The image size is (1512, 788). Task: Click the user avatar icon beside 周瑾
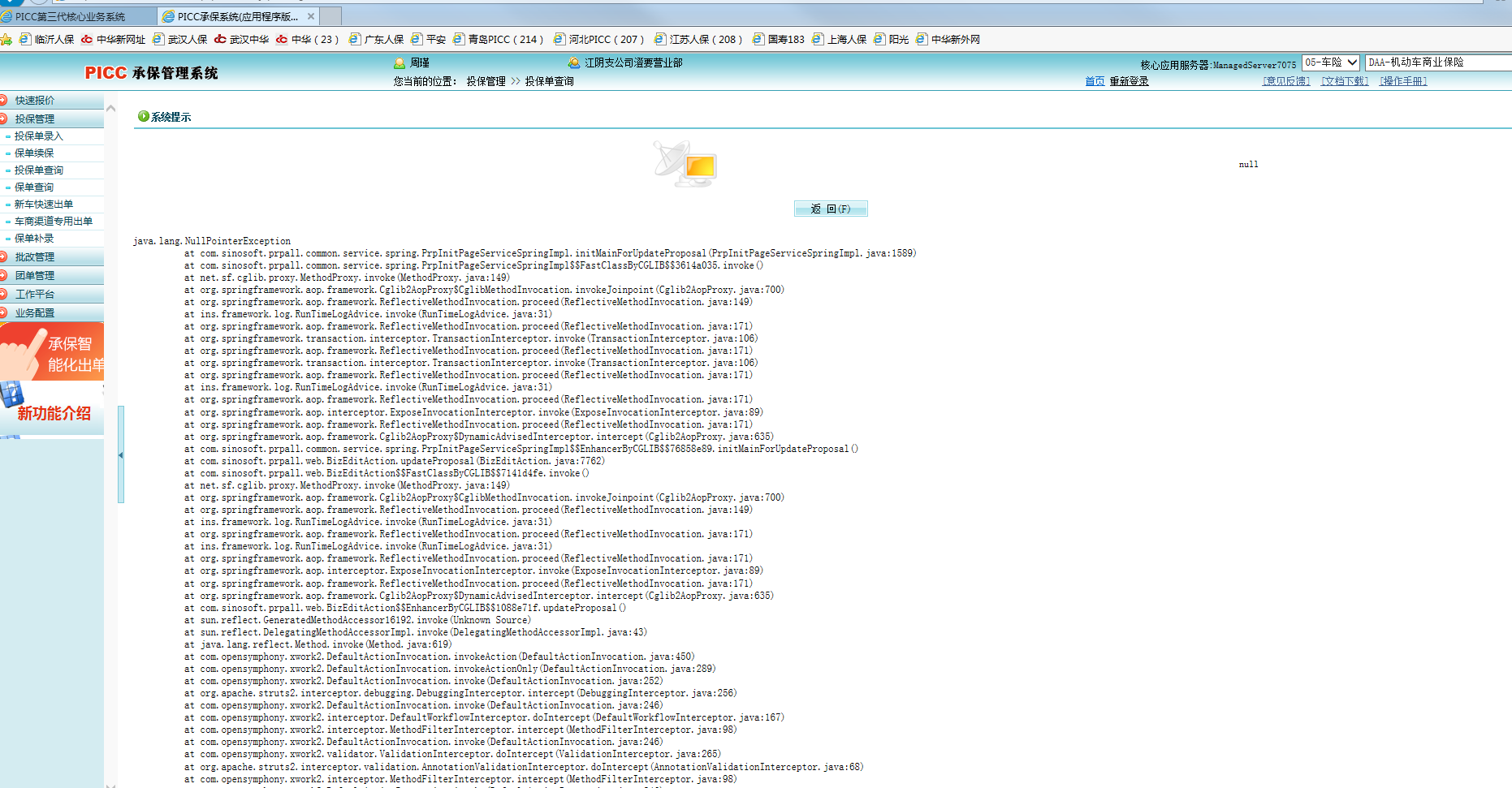tap(400, 62)
